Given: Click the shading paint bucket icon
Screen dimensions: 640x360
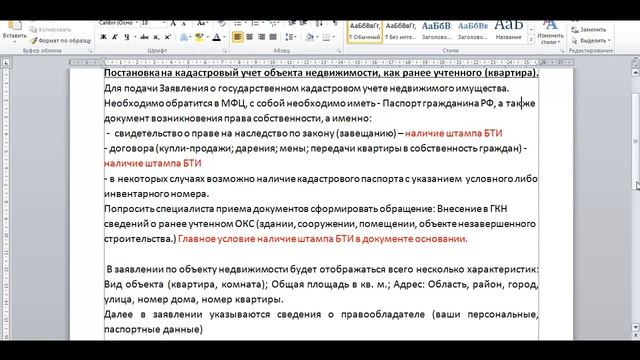Looking at the screenshot, I should click(310, 37).
